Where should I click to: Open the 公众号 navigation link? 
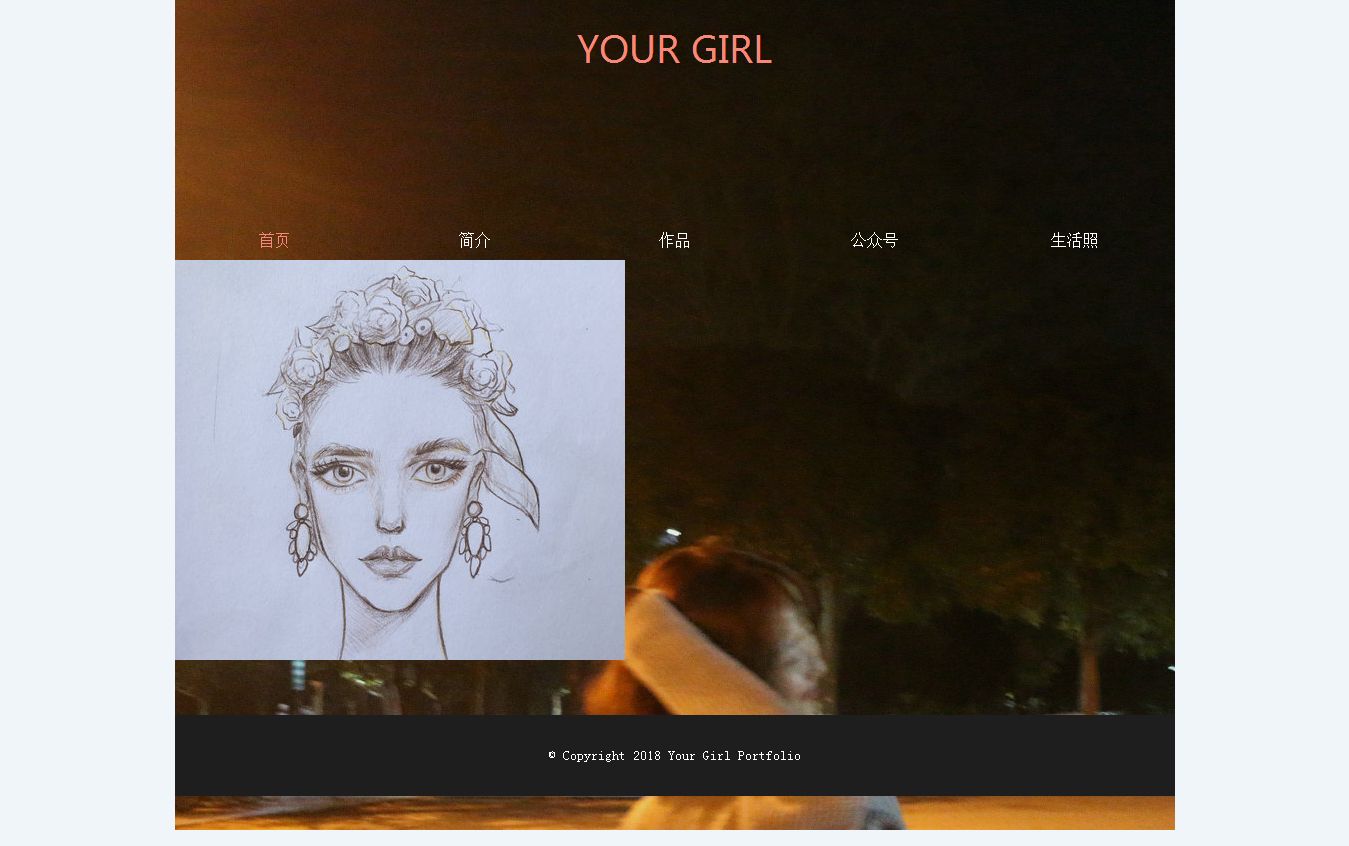coord(874,240)
